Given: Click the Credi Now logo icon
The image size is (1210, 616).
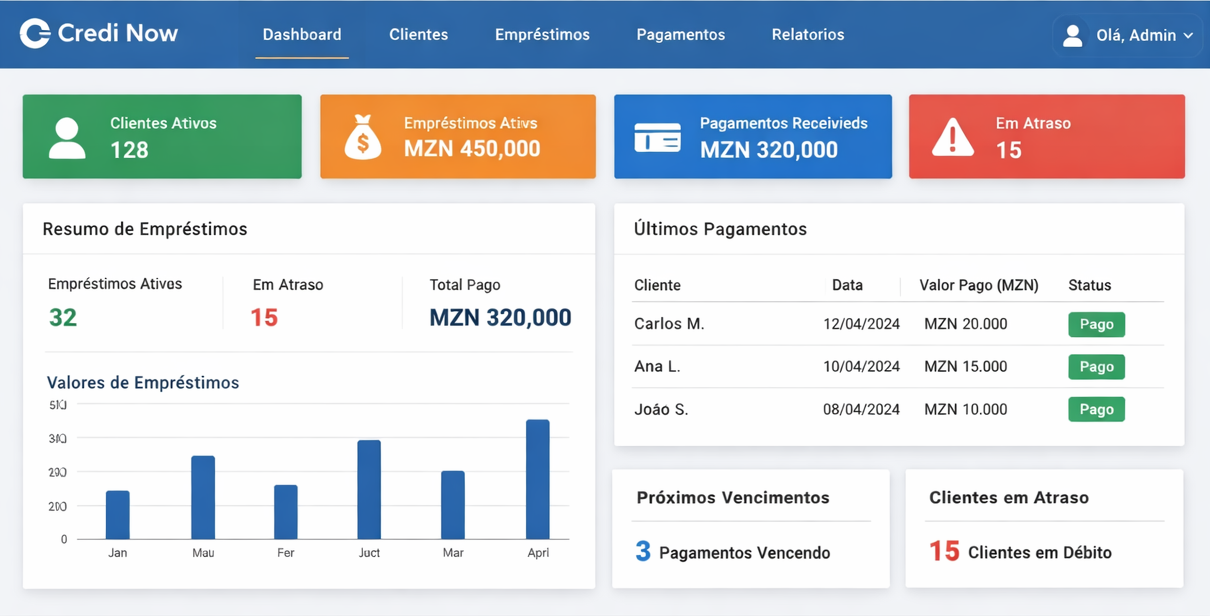Looking at the screenshot, I should [35, 34].
